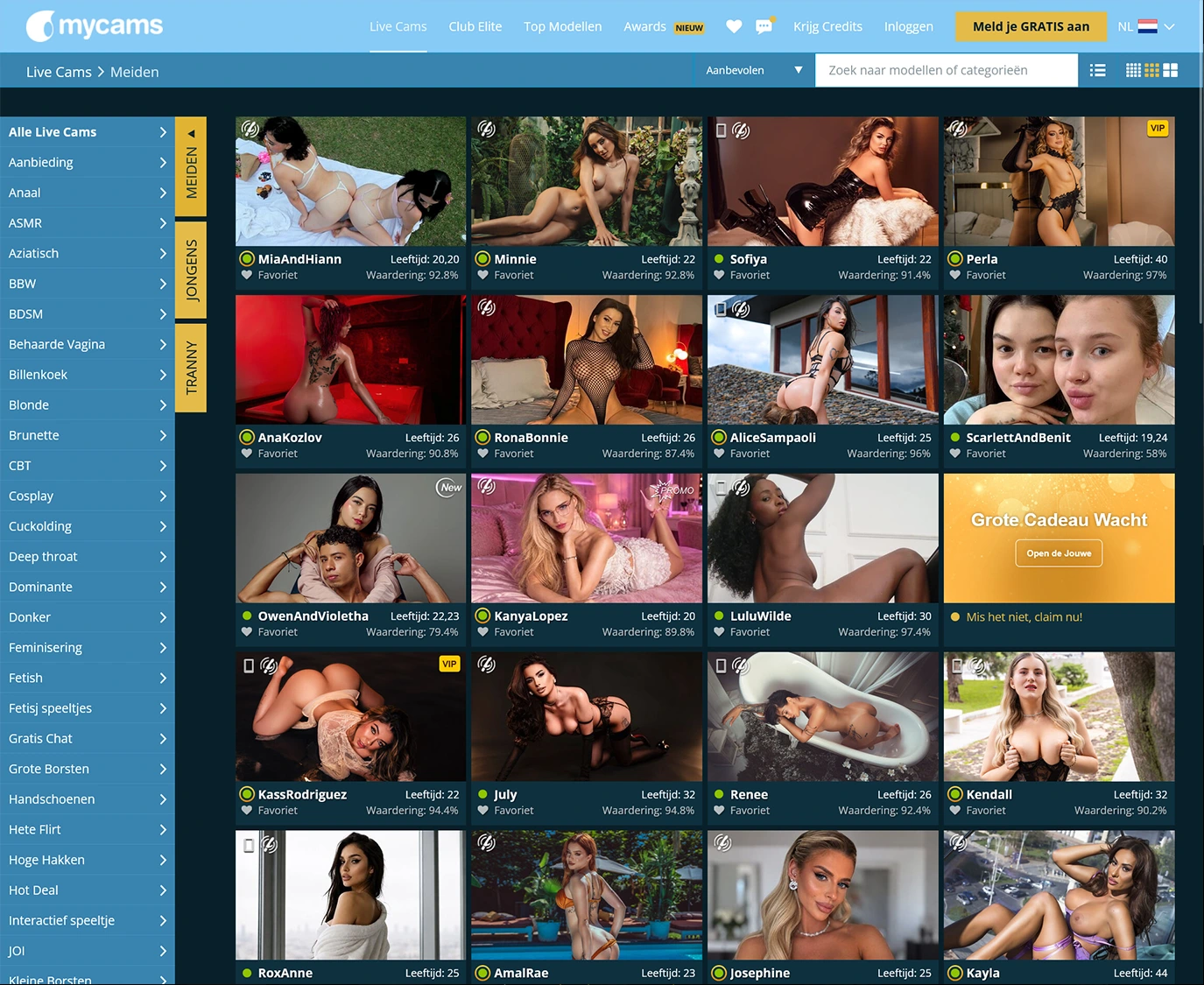Click the no-sound icon on Minnie's card
Image resolution: width=1204 pixels, height=985 pixels.
coord(487,130)
